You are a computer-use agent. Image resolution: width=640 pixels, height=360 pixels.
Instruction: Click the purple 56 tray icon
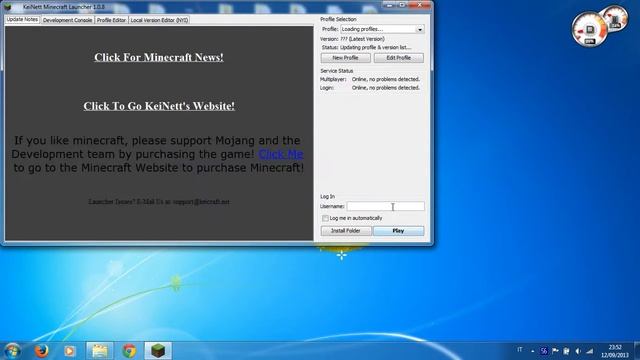coord(544,351)
